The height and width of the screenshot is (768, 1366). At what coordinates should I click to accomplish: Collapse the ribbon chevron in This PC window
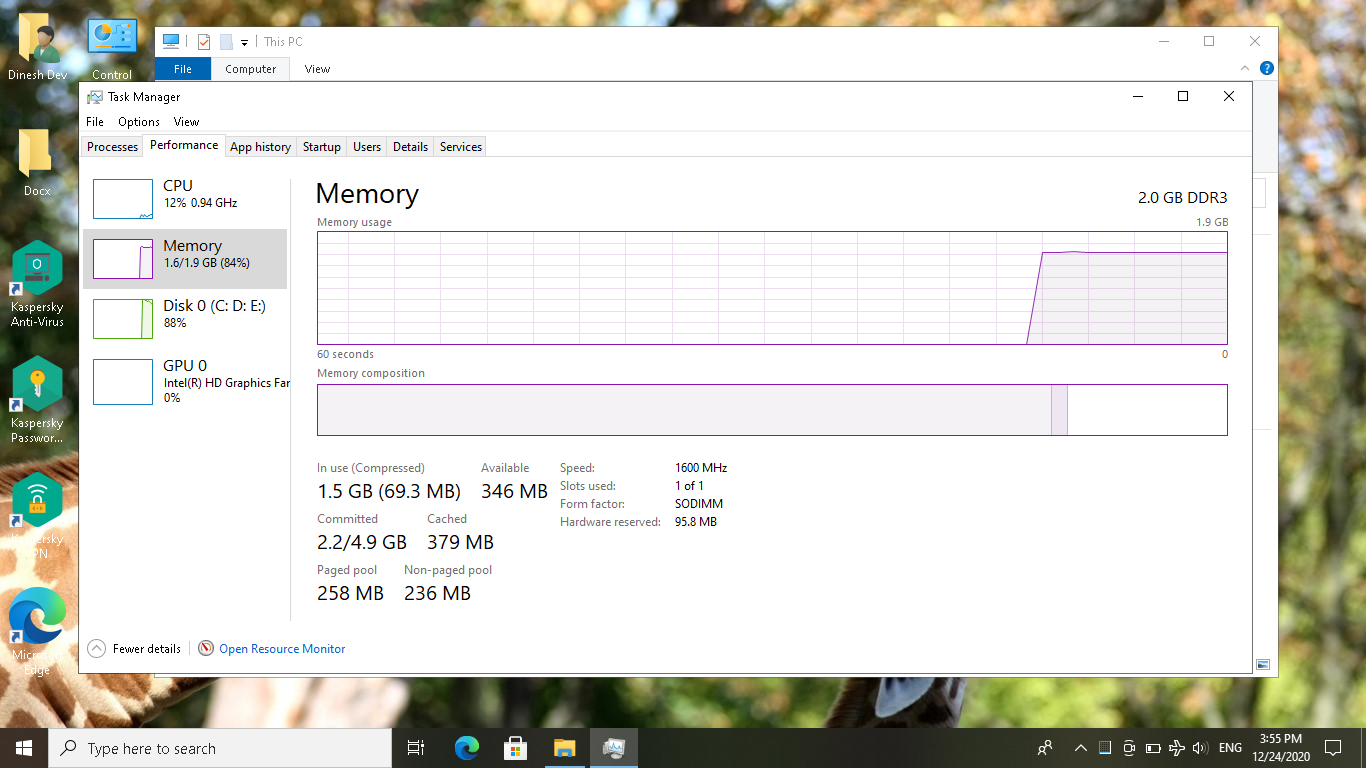(1245, 68)
